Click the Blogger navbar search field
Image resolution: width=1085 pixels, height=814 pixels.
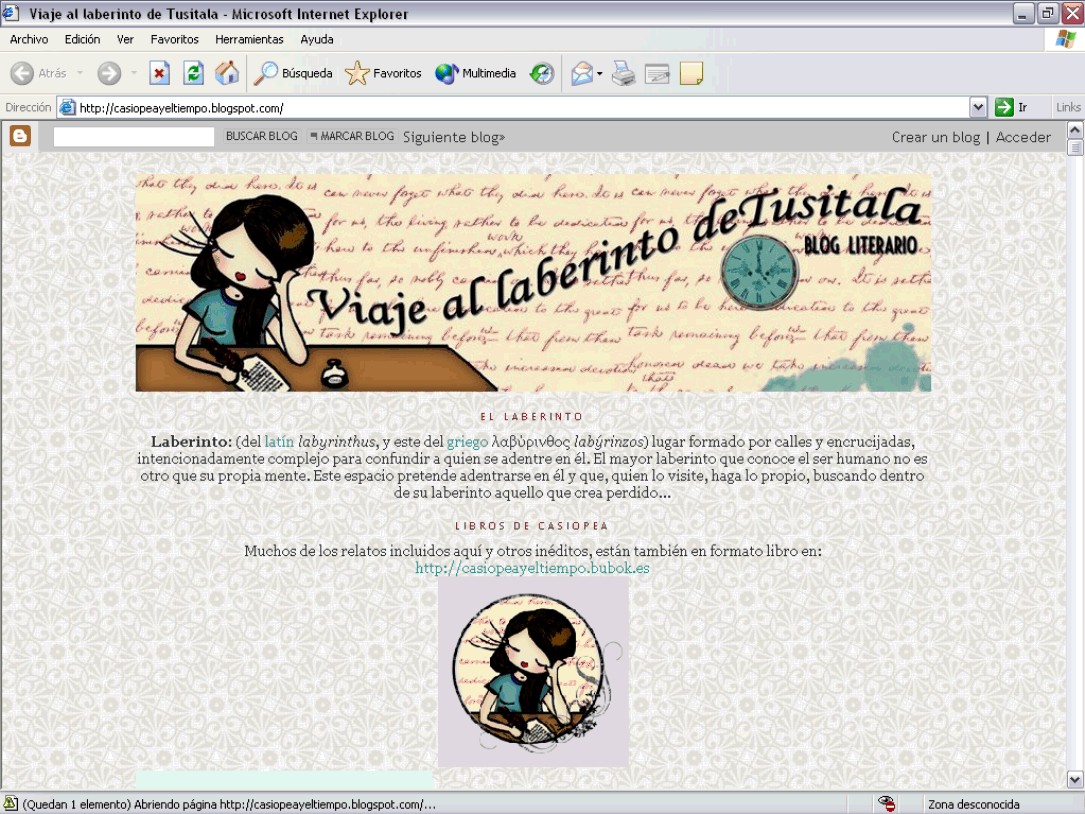pos(134,137)
